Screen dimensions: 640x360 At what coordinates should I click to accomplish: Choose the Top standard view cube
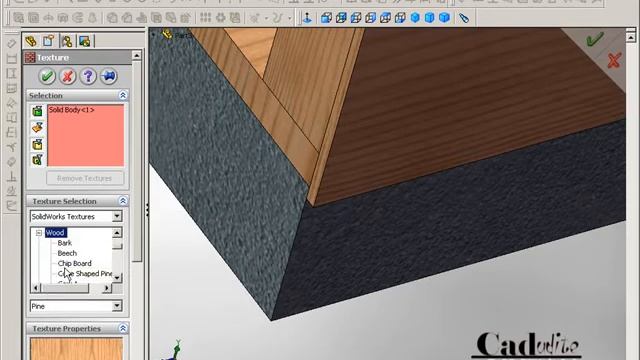tap(385, 18)
